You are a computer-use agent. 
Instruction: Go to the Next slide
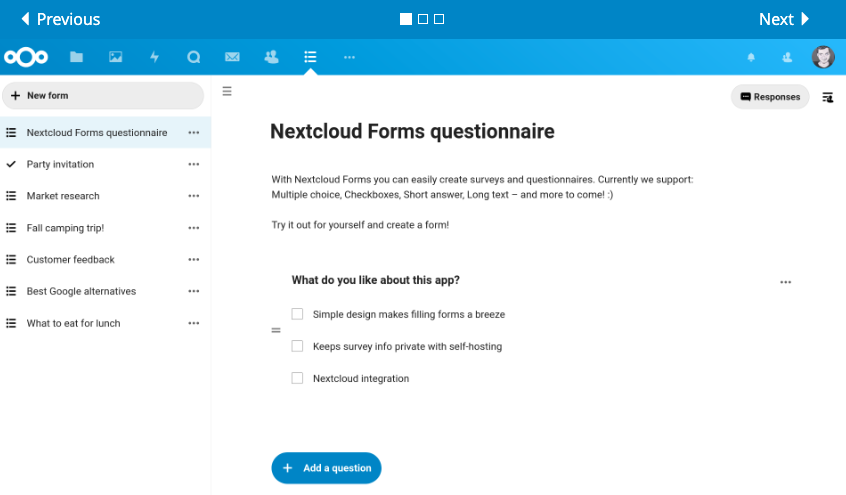tap(784, 19)
